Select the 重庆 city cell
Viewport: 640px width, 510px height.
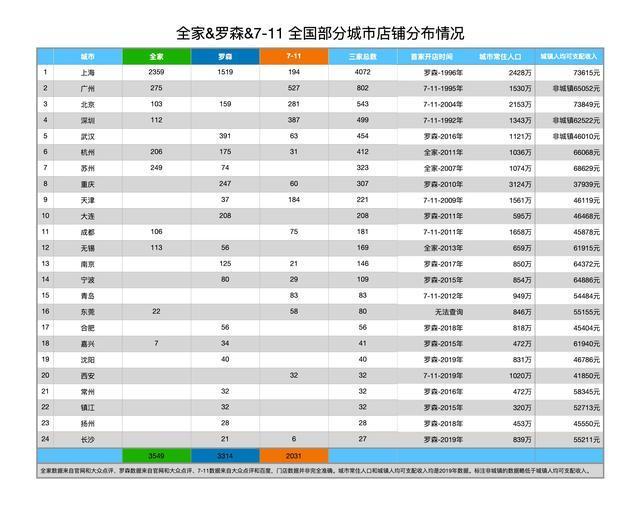pos(87,184)
